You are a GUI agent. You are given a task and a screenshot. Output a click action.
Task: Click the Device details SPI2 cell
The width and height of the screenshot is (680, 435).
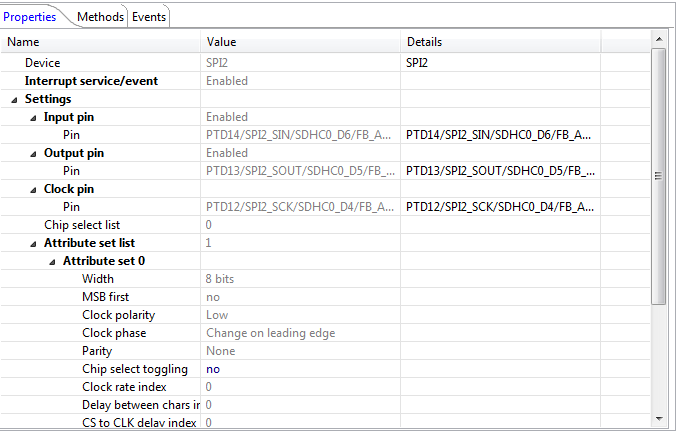[500, 63]
